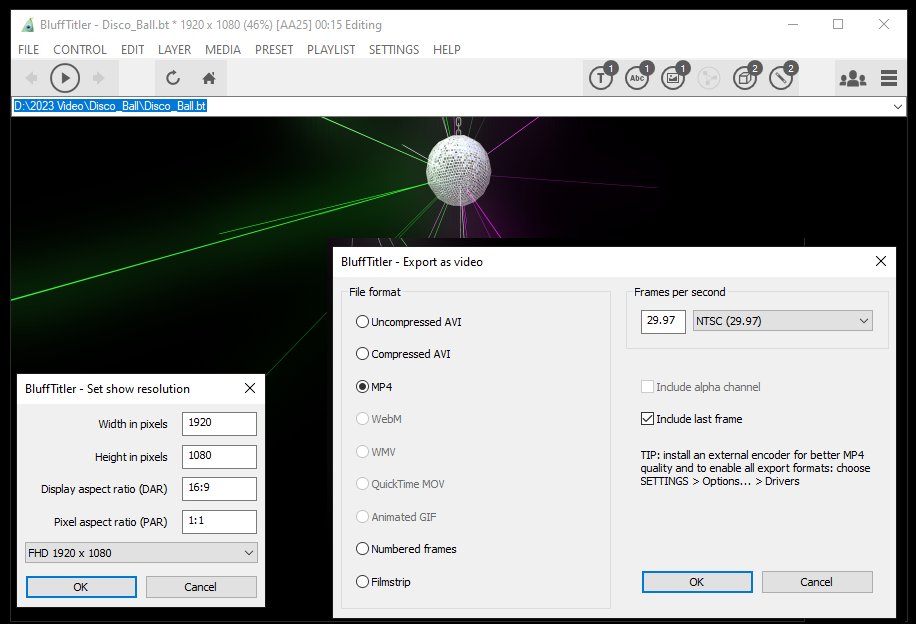Screen dimensions: 916x624
Task: Click the Pixel aspect ratio field
Action: 219,521
